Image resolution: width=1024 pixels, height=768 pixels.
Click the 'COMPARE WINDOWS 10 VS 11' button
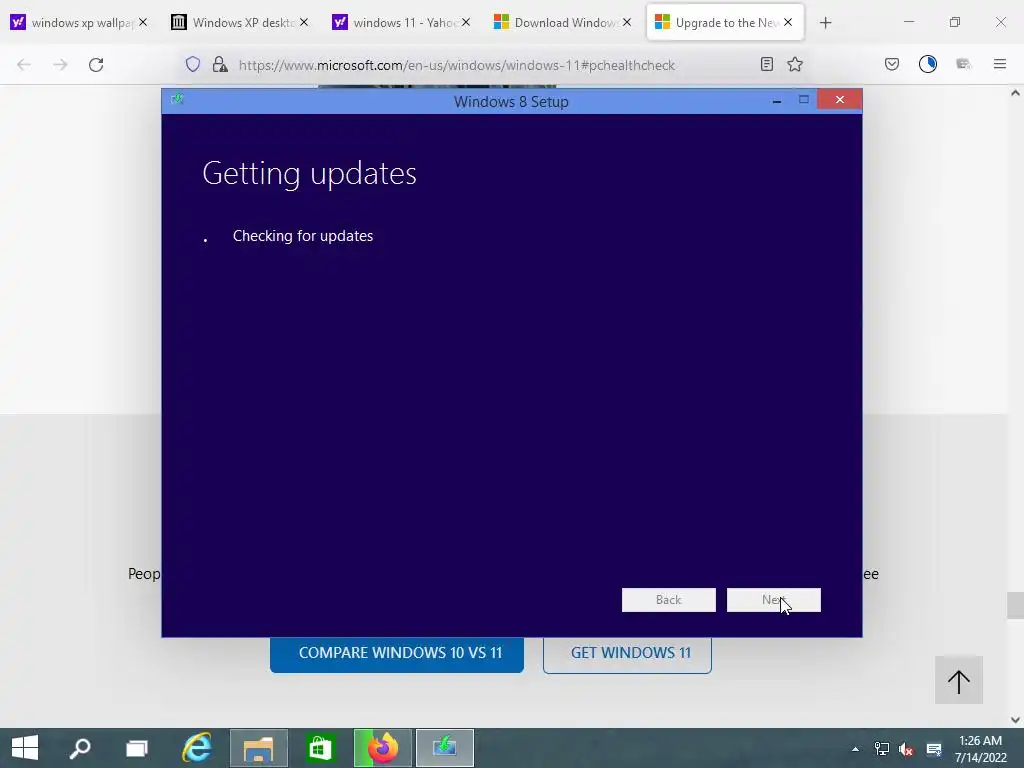[x=396, y=654]
